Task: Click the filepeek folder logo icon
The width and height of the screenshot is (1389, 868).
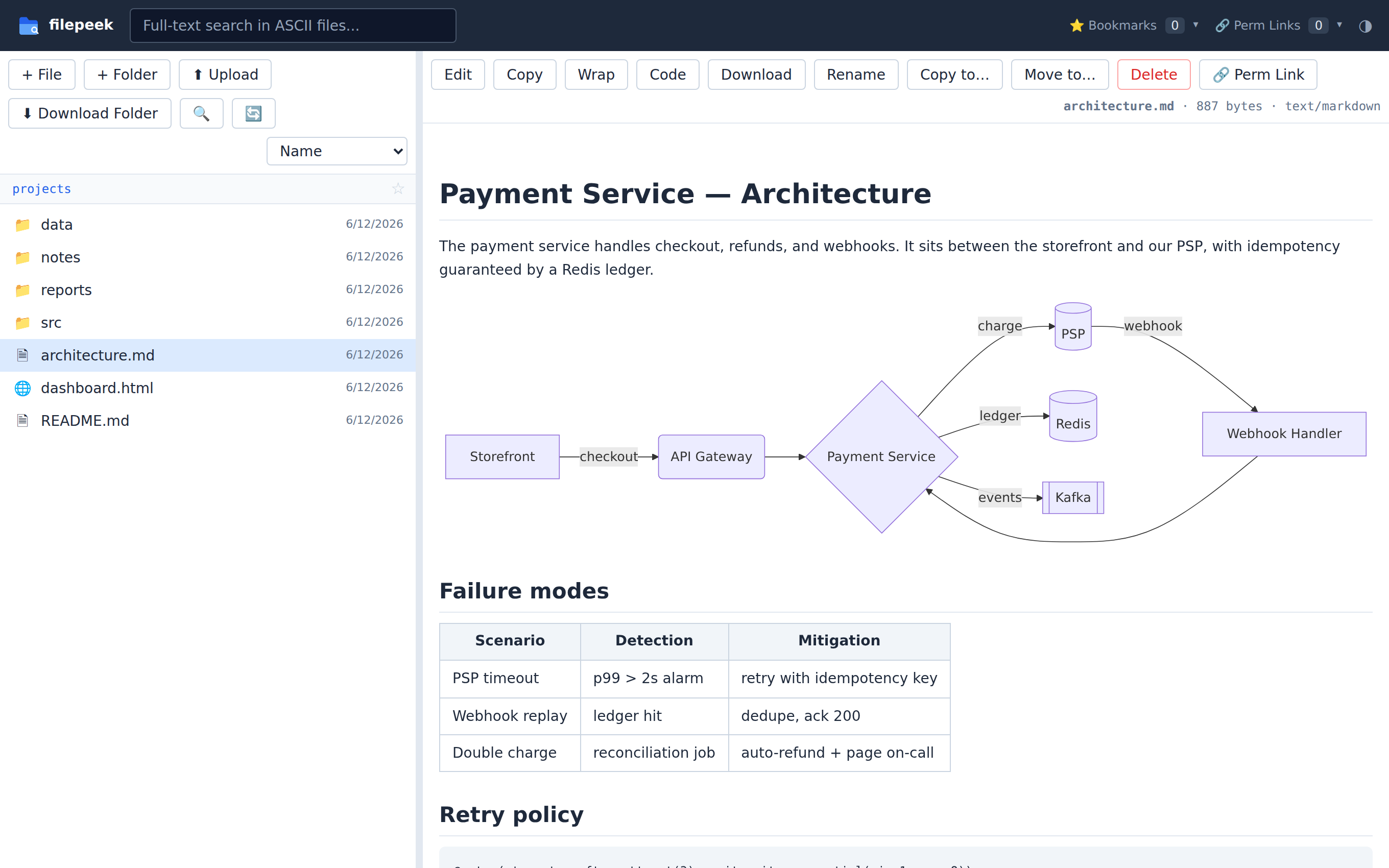Action: [x=28, y=25]
